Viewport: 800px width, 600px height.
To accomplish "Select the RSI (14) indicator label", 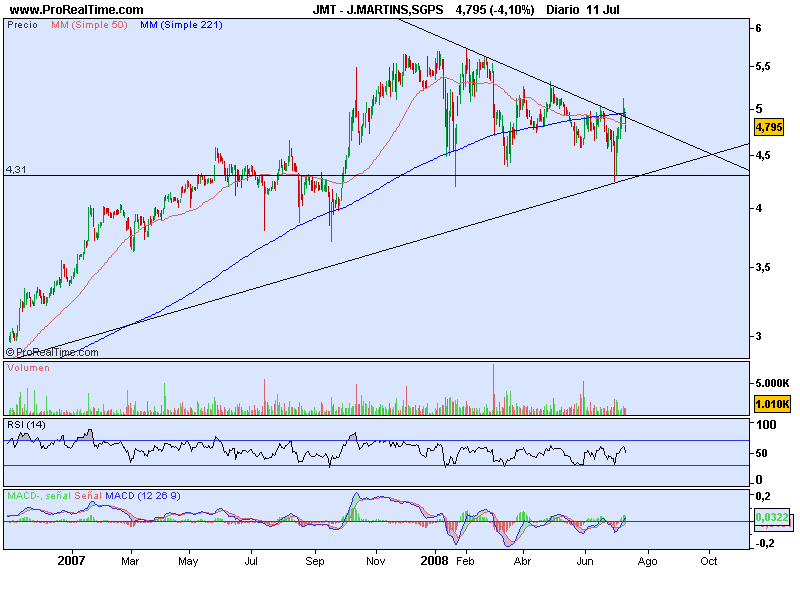I will coord(26,425).
